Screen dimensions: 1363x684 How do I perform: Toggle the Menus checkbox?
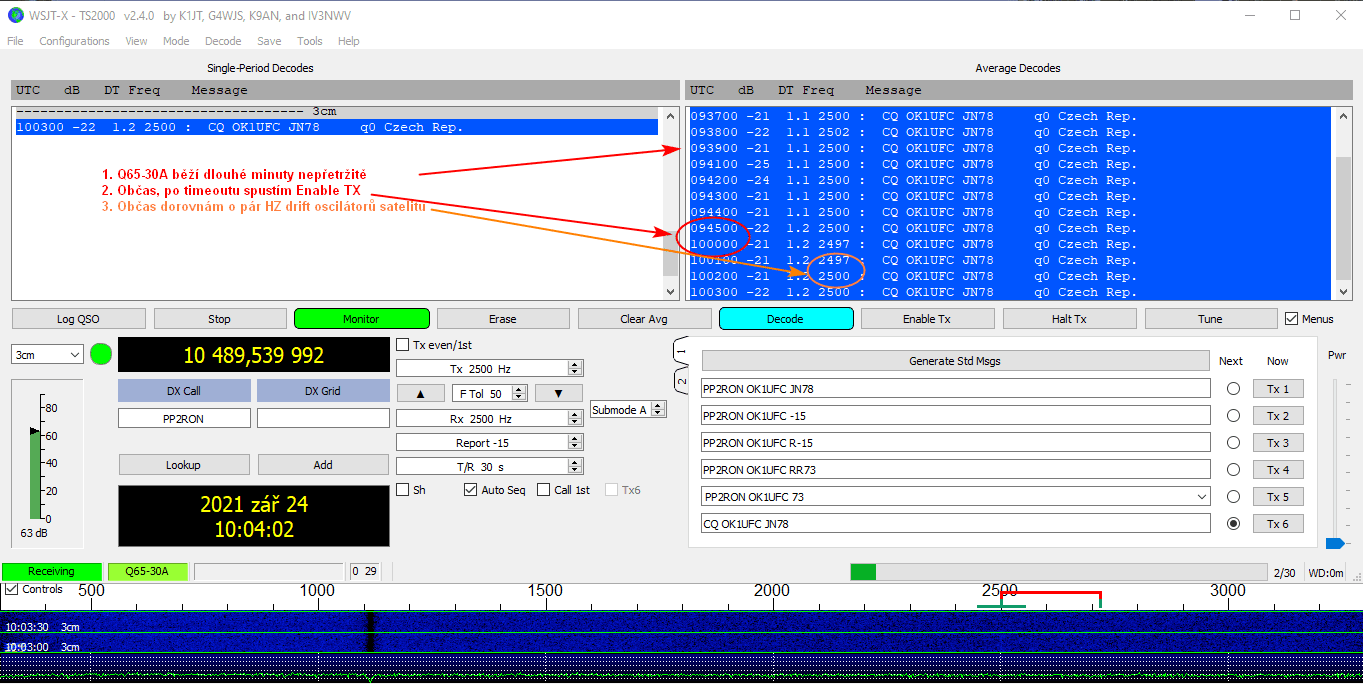tap(1291, 319)
